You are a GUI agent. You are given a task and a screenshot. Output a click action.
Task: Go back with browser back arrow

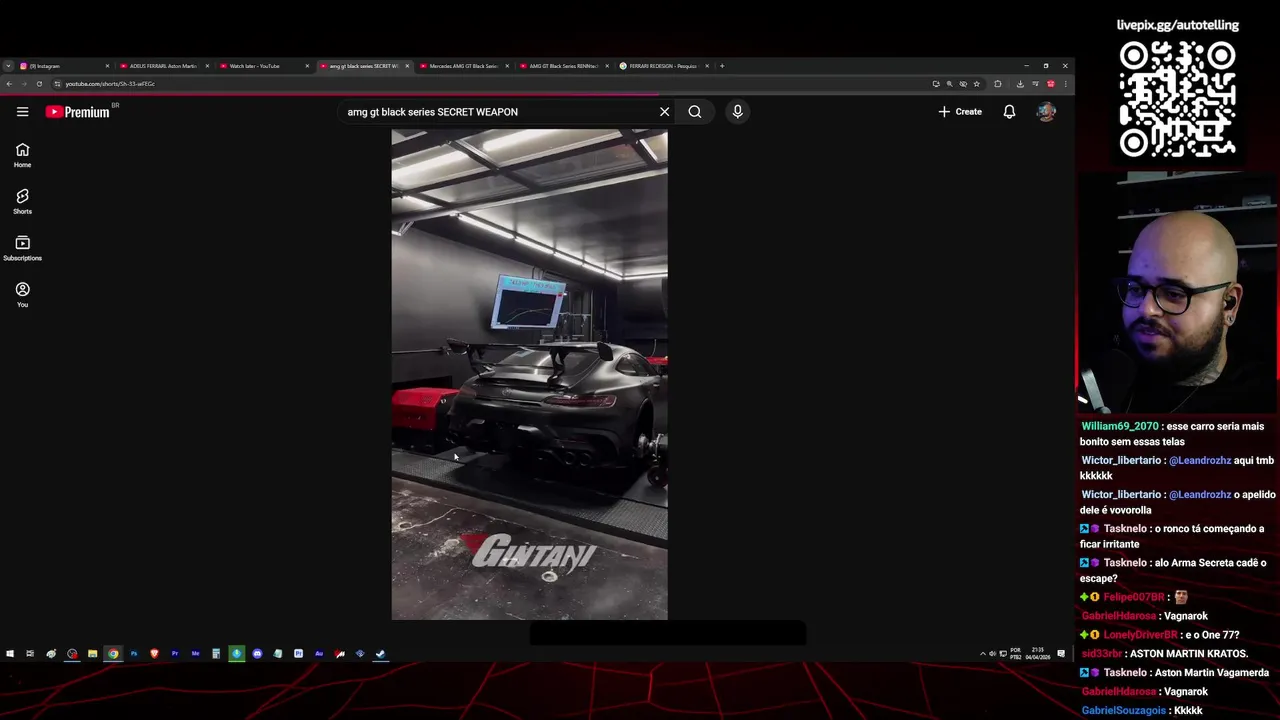click(x=9, y=84)
